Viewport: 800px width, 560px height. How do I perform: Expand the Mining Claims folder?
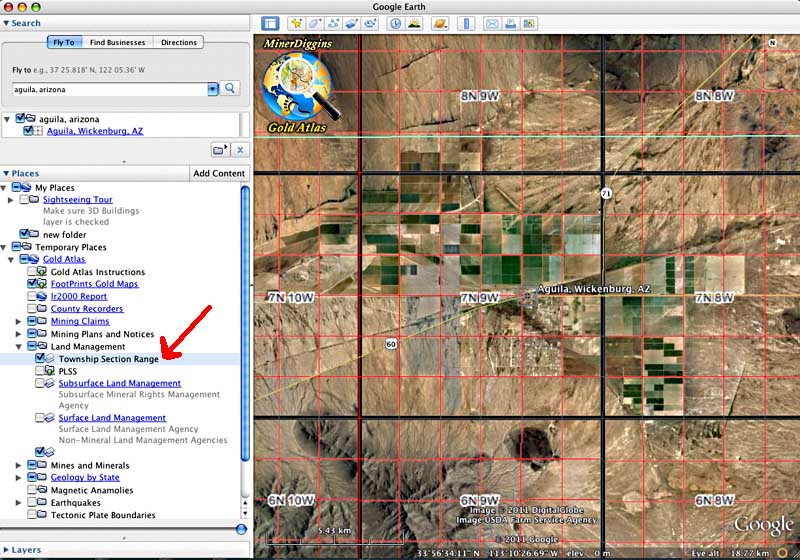18,321
